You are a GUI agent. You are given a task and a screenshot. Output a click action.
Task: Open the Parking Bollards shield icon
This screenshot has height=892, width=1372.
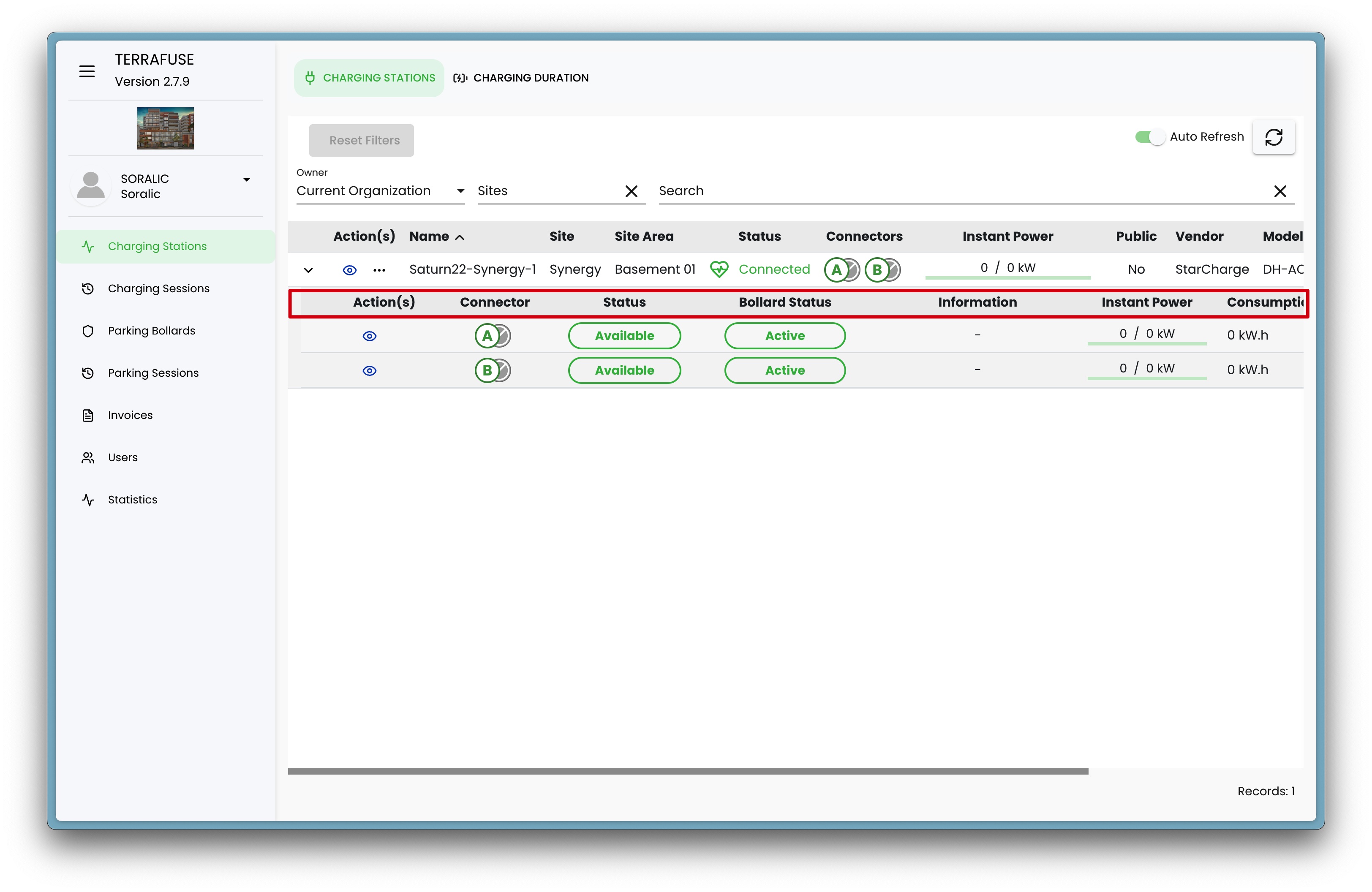point(87,331)
